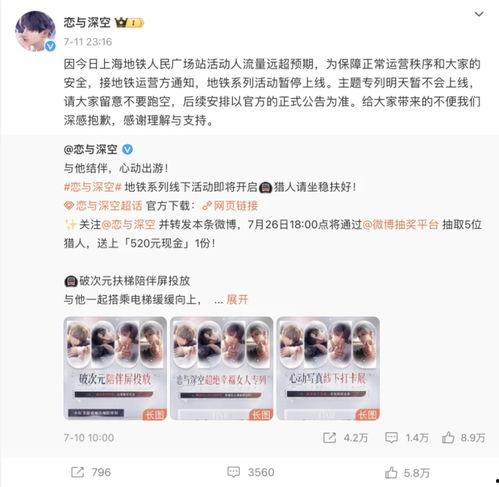Open the #恋与深空# hashtag topic
499x487 pixels.
[x=93, y=187]
